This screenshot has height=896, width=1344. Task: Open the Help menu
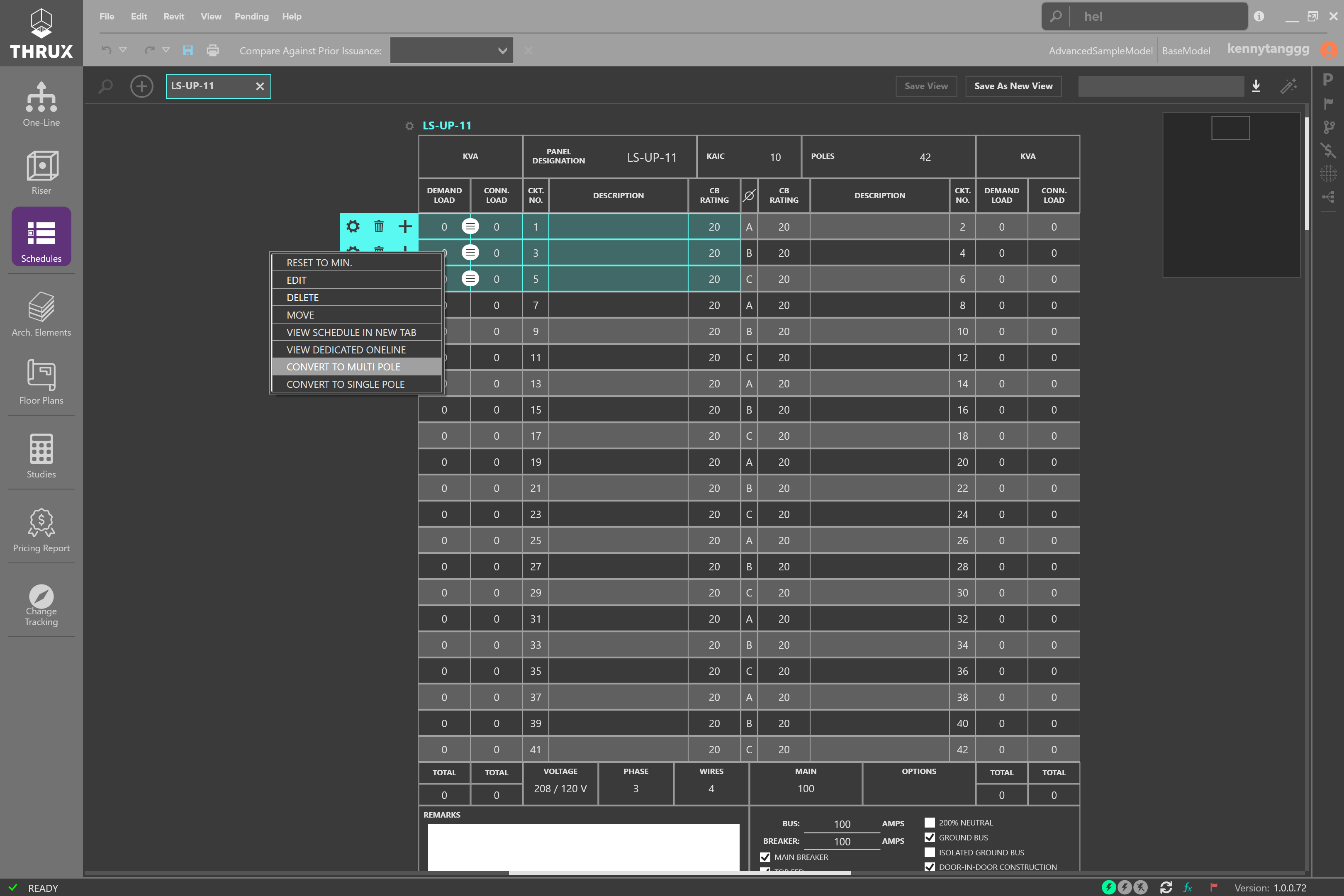click(x=292, y=17)
